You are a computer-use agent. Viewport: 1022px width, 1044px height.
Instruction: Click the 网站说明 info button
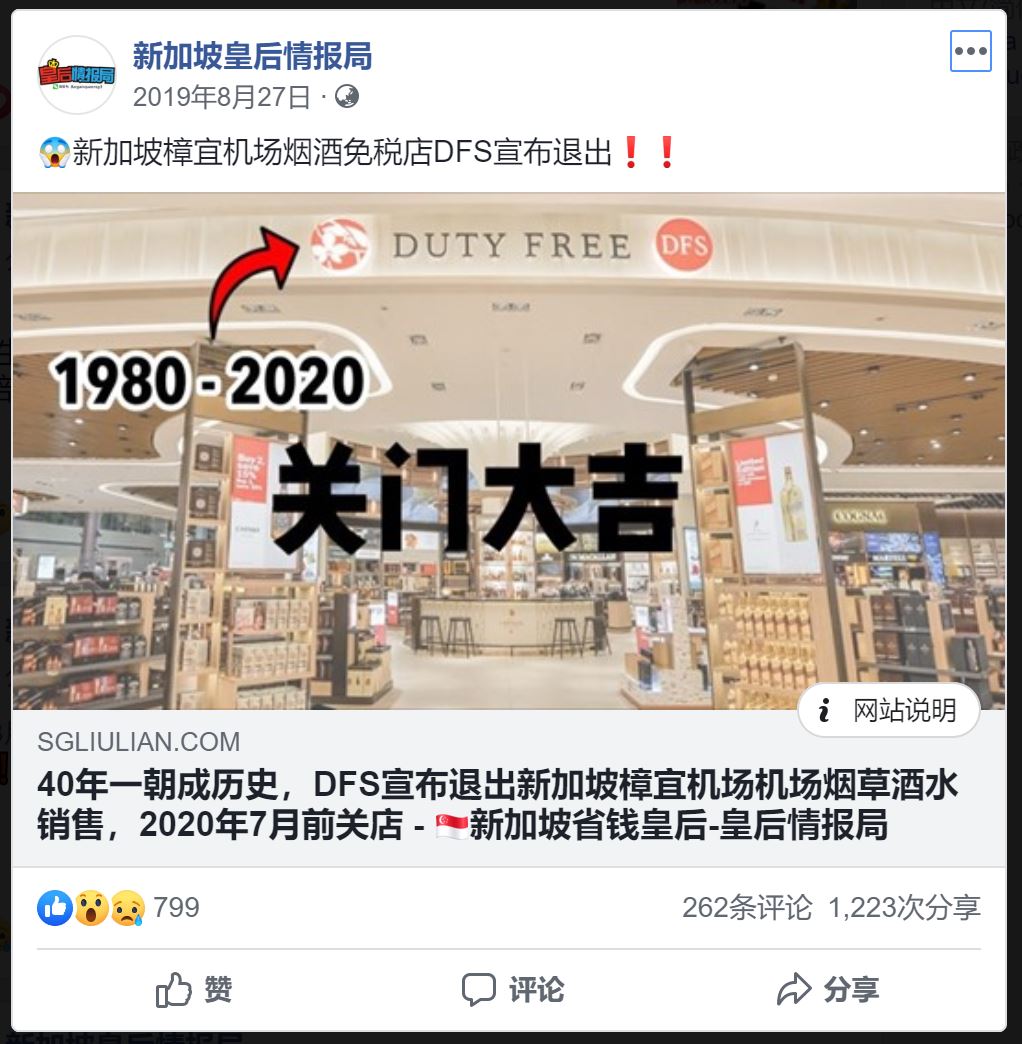[x=889, y=710]
